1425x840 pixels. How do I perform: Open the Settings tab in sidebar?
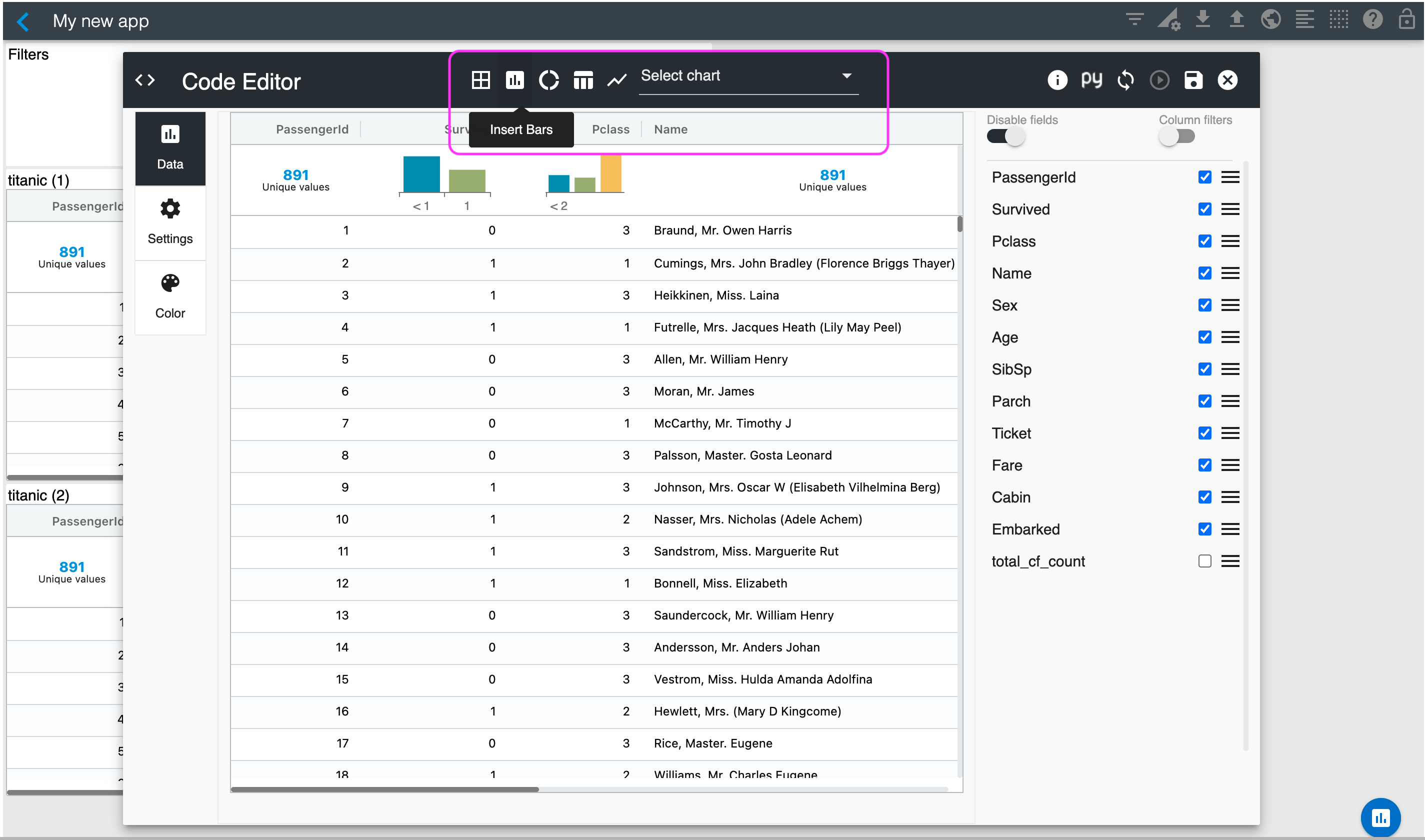pos(170,222)
